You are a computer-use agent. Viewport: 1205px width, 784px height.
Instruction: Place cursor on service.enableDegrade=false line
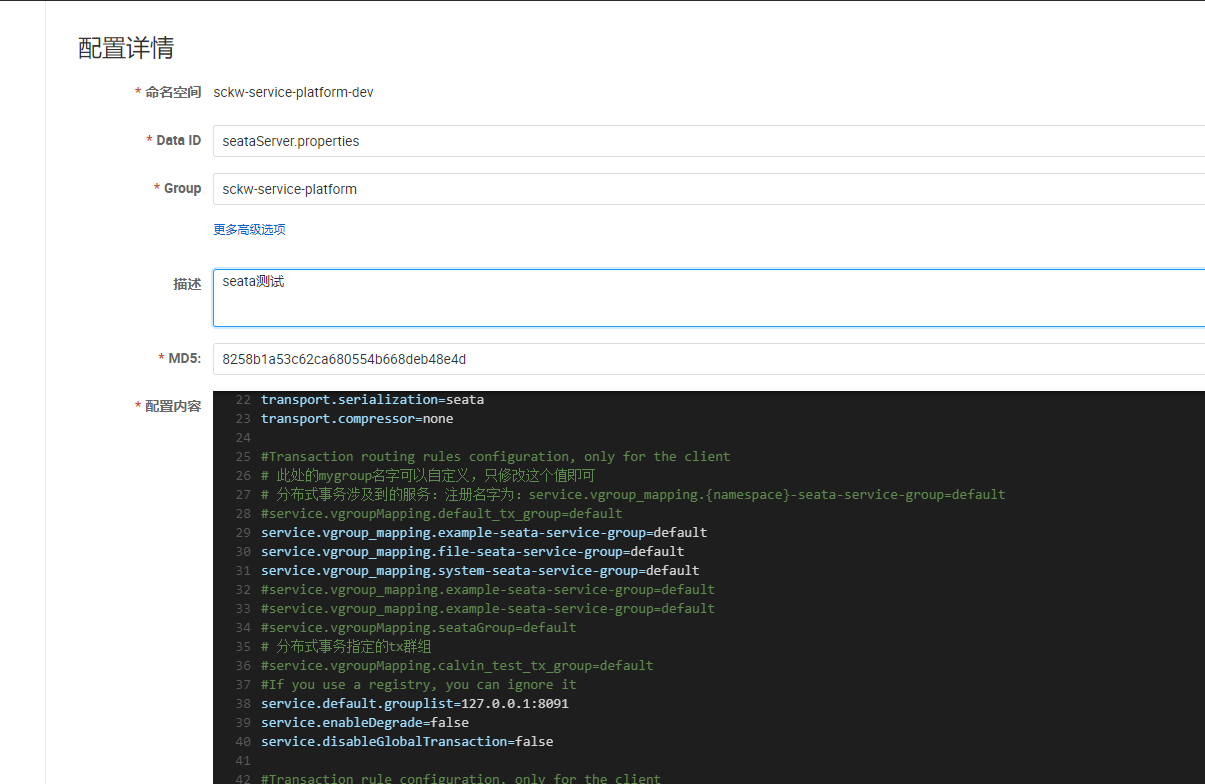click(364, 723)
